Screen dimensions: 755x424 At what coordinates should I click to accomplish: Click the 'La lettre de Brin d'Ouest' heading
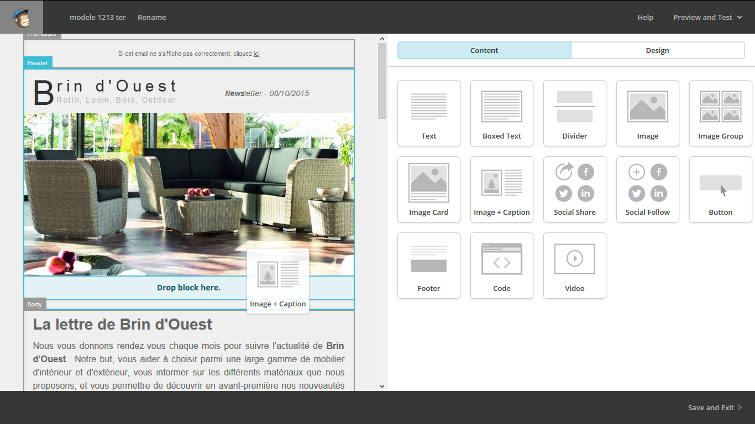122,324
